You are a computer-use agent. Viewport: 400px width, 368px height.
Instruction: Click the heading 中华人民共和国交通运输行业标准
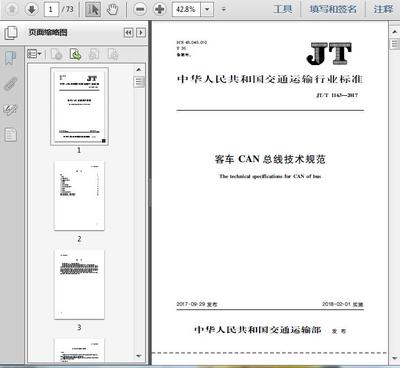270,79
